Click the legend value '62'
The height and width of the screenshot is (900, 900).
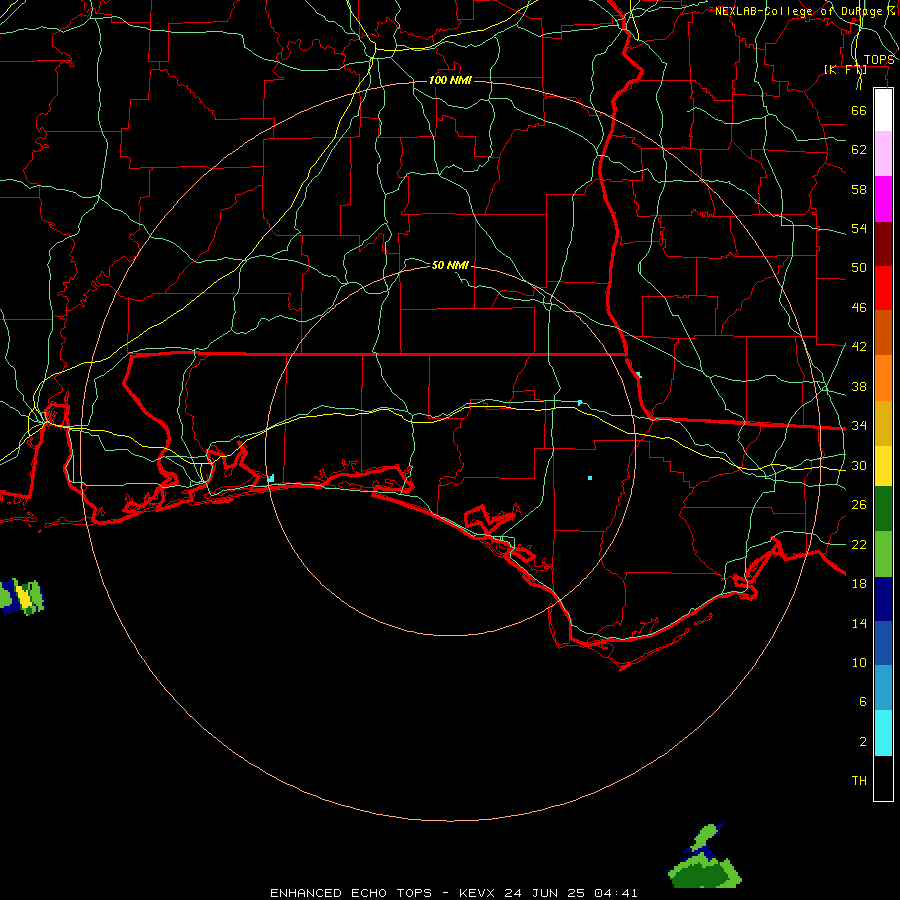point(859,150)
